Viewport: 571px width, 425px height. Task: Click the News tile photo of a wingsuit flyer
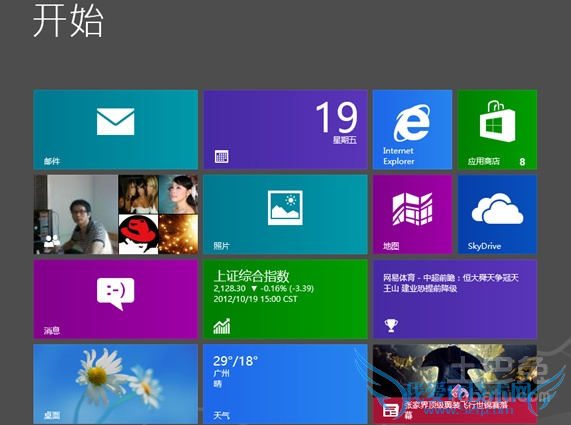pyautogui.click(x=455, y=371)
